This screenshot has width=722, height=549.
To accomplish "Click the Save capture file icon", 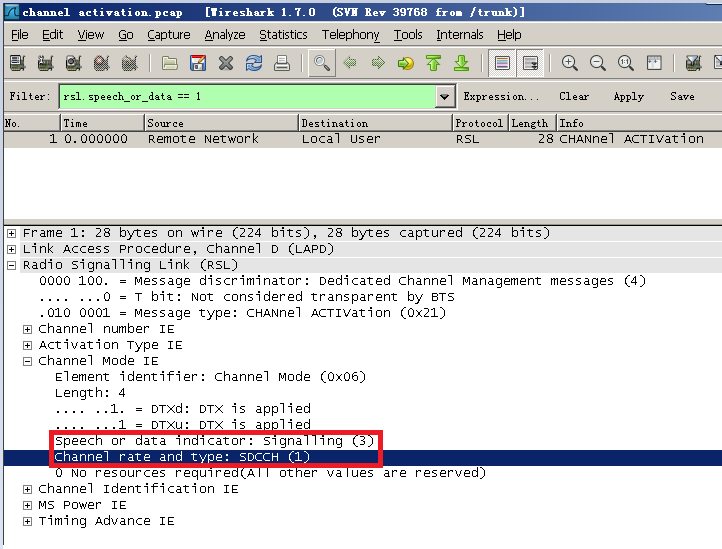I will pos(198,63).
